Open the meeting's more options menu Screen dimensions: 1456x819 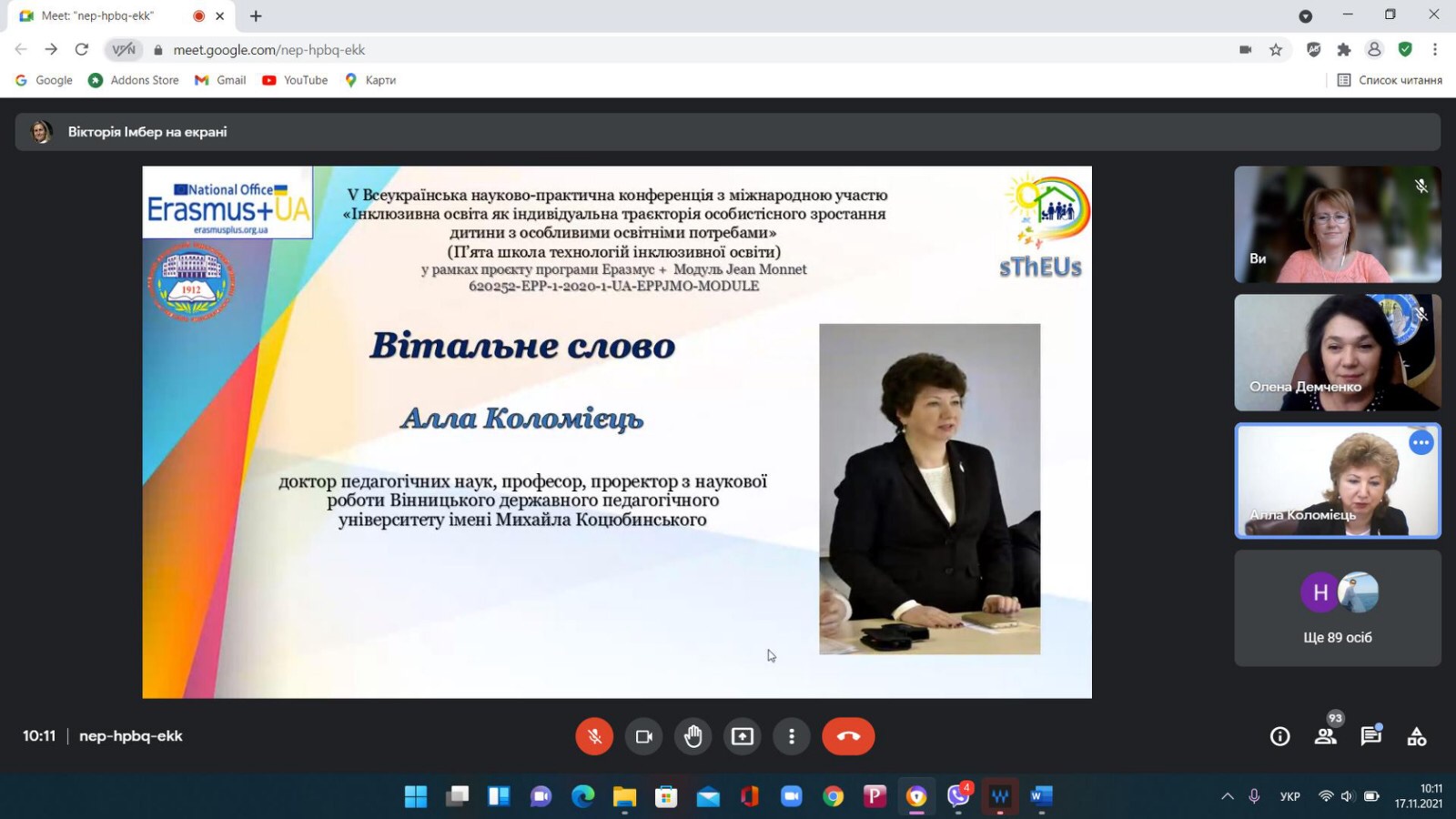click(x=791, y=736)
